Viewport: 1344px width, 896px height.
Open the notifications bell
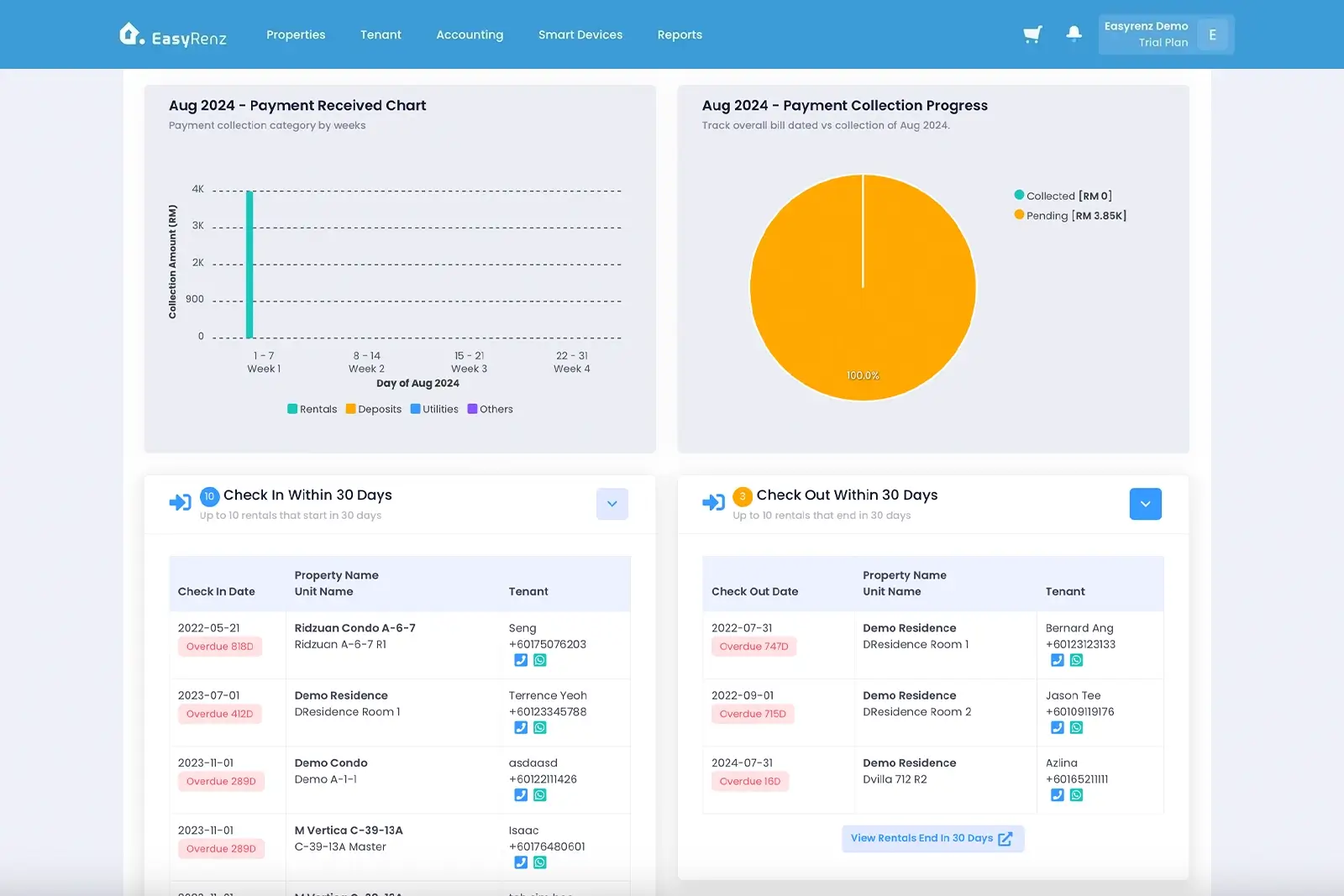coord(1074,34)
